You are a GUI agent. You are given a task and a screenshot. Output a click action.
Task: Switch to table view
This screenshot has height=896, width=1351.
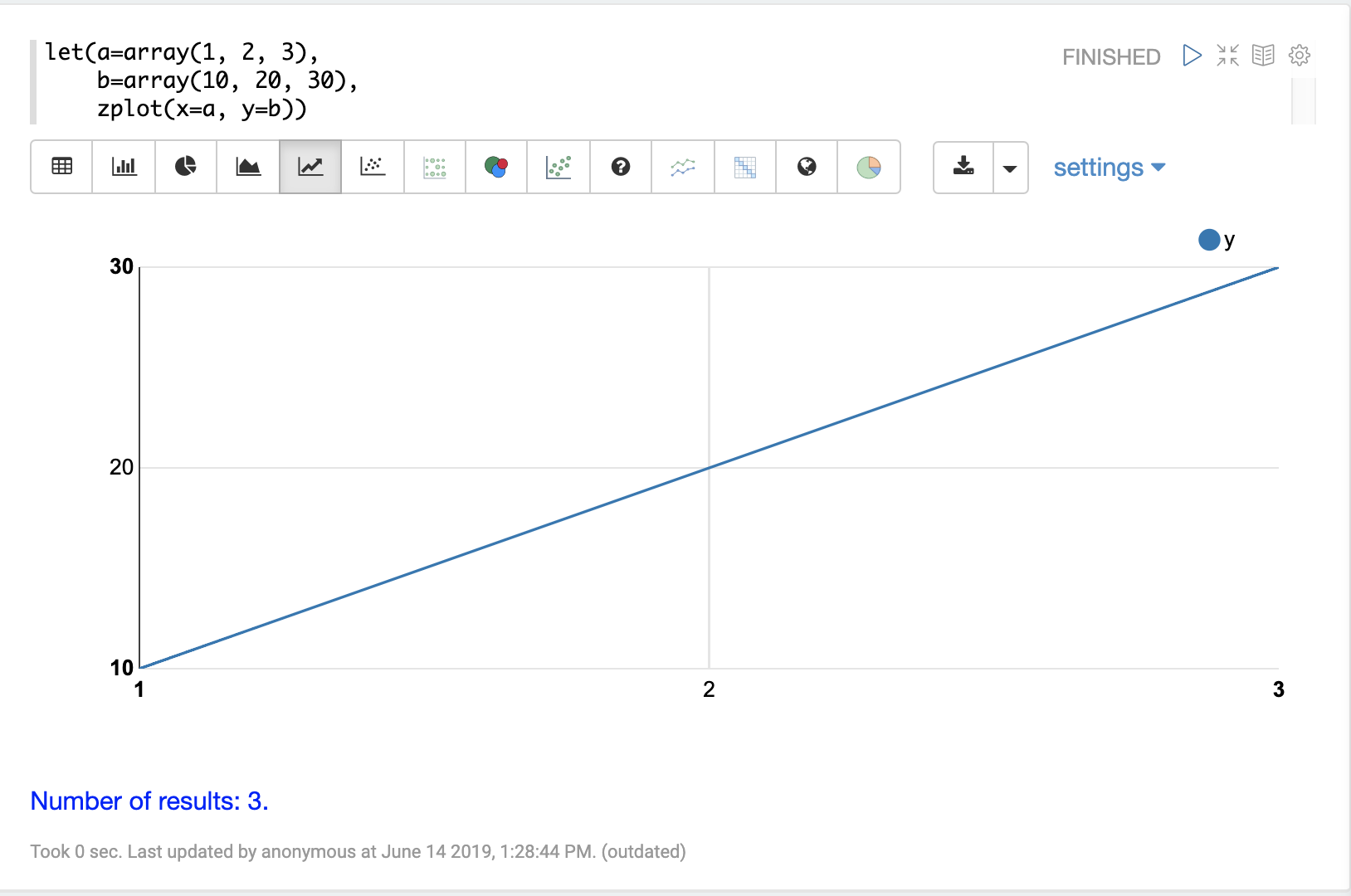[x=62, y=167]
